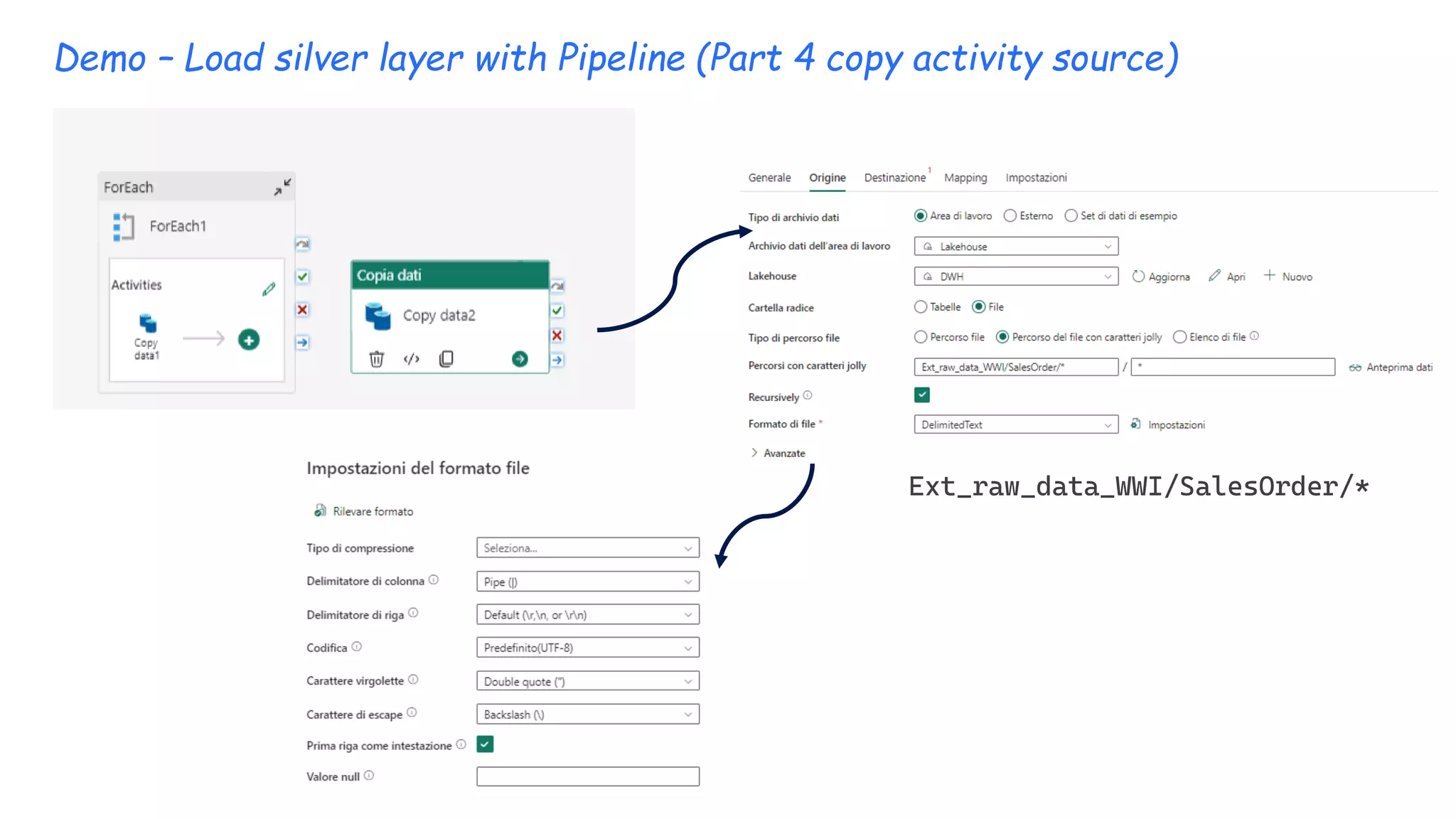This screenshot has width=1456, height=819.
Task: Run Copy data2 green arrow button
Action: pyautogui.click(x=520, y=359)
